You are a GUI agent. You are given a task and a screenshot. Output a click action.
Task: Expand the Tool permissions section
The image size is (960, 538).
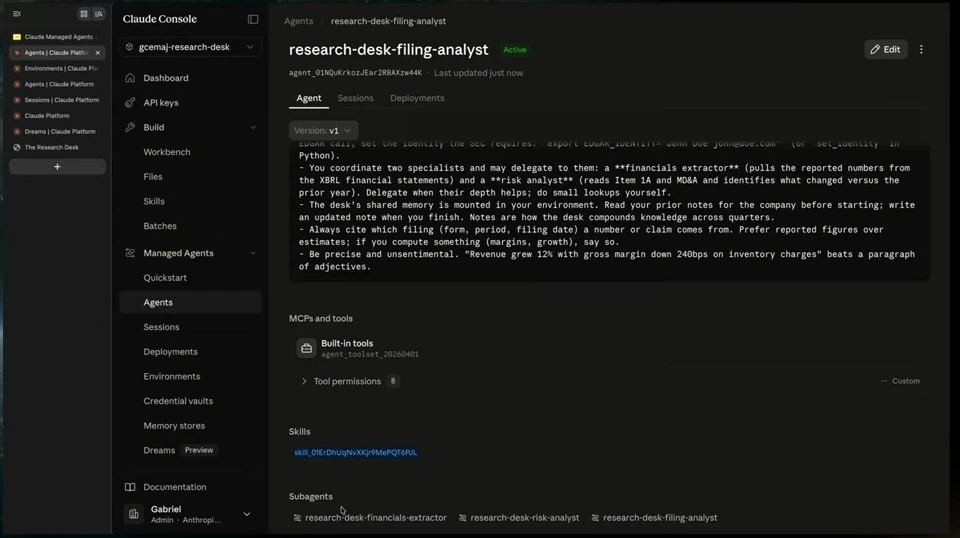pyautogui.click(x=304, y=381)
